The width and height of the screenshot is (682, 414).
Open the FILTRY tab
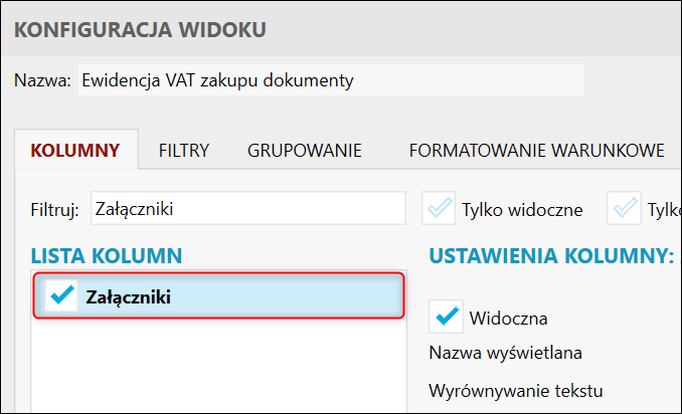(183, 151)
